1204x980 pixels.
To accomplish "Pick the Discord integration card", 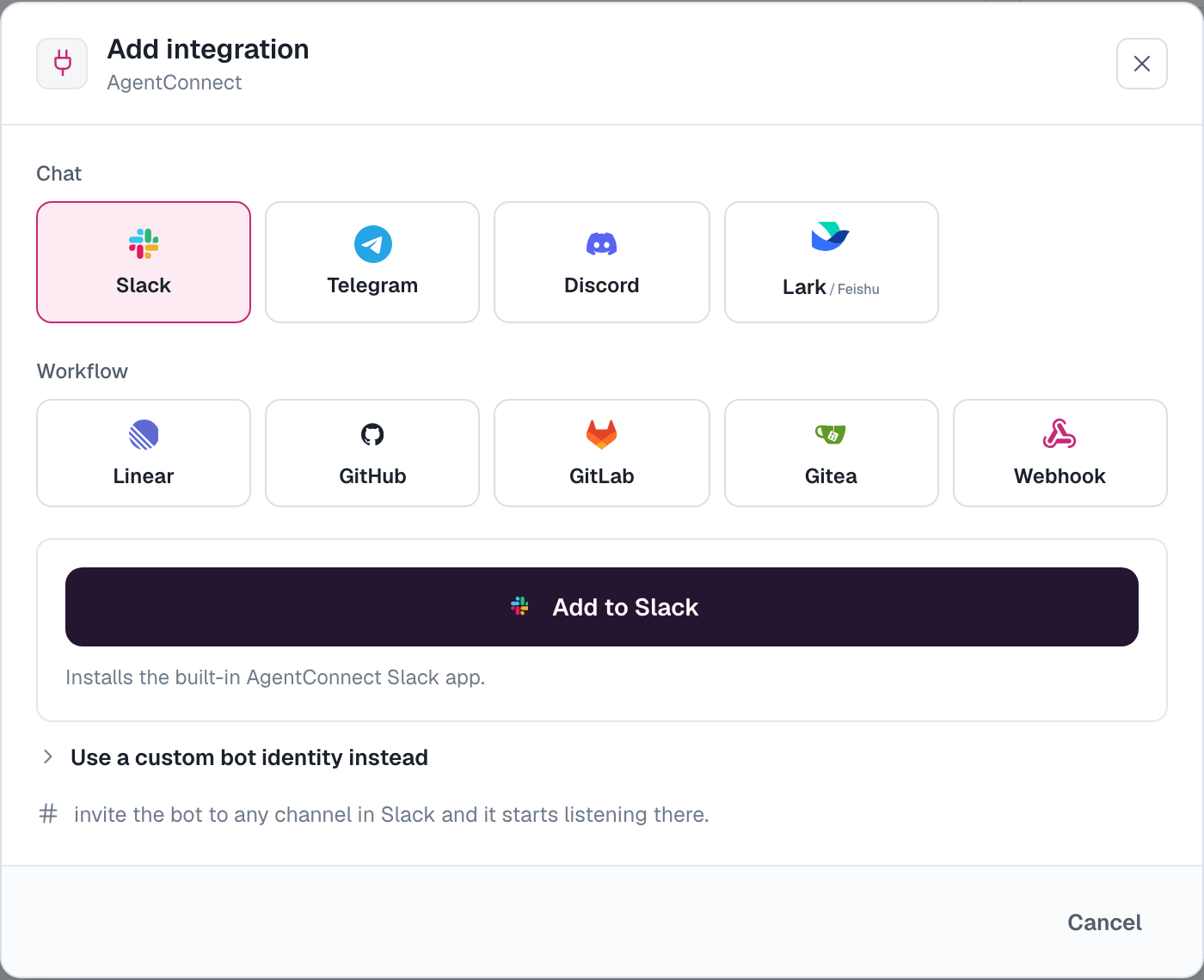I will 602,262.
